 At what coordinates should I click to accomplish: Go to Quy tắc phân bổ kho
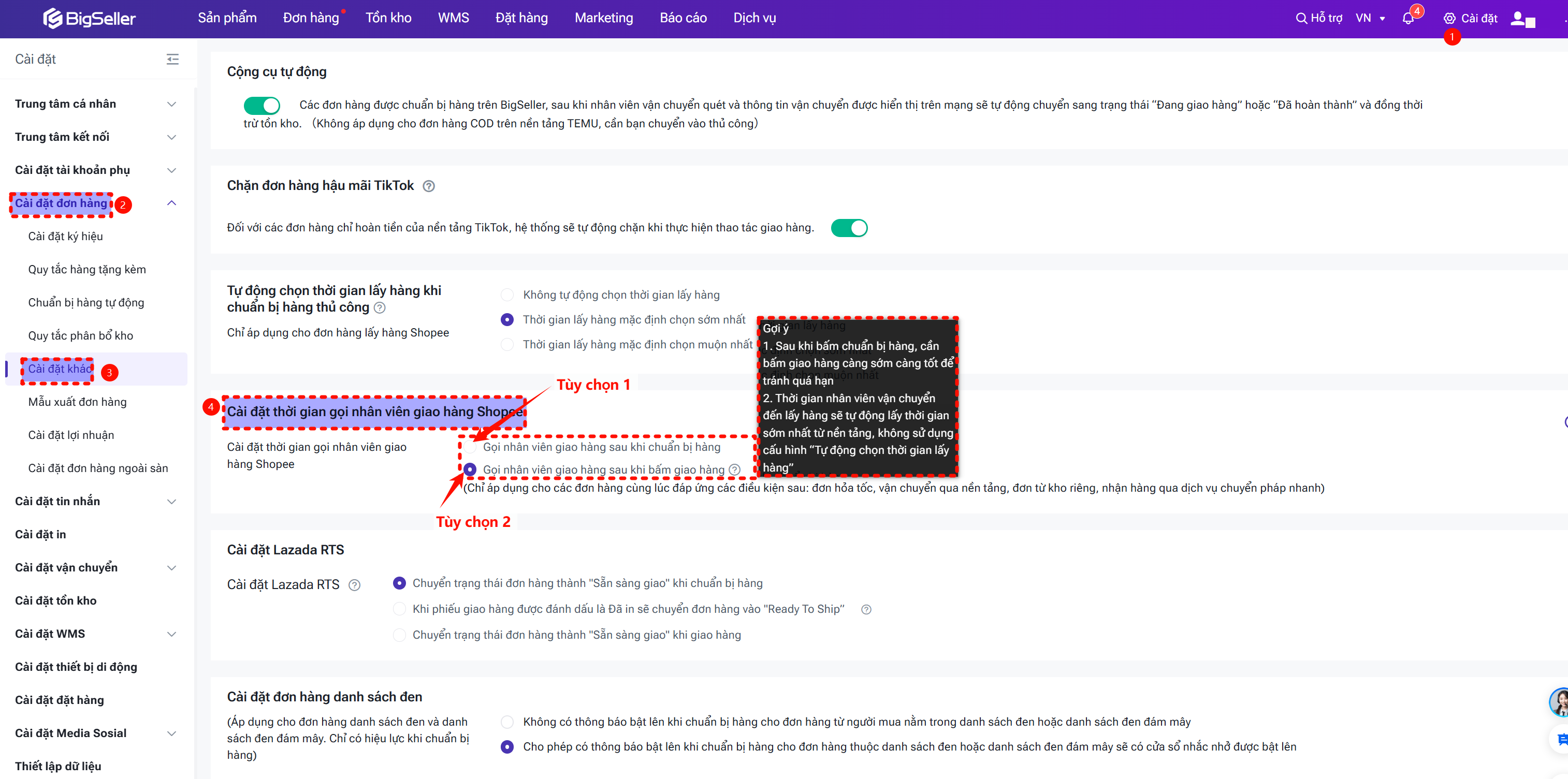coord(80,335)
